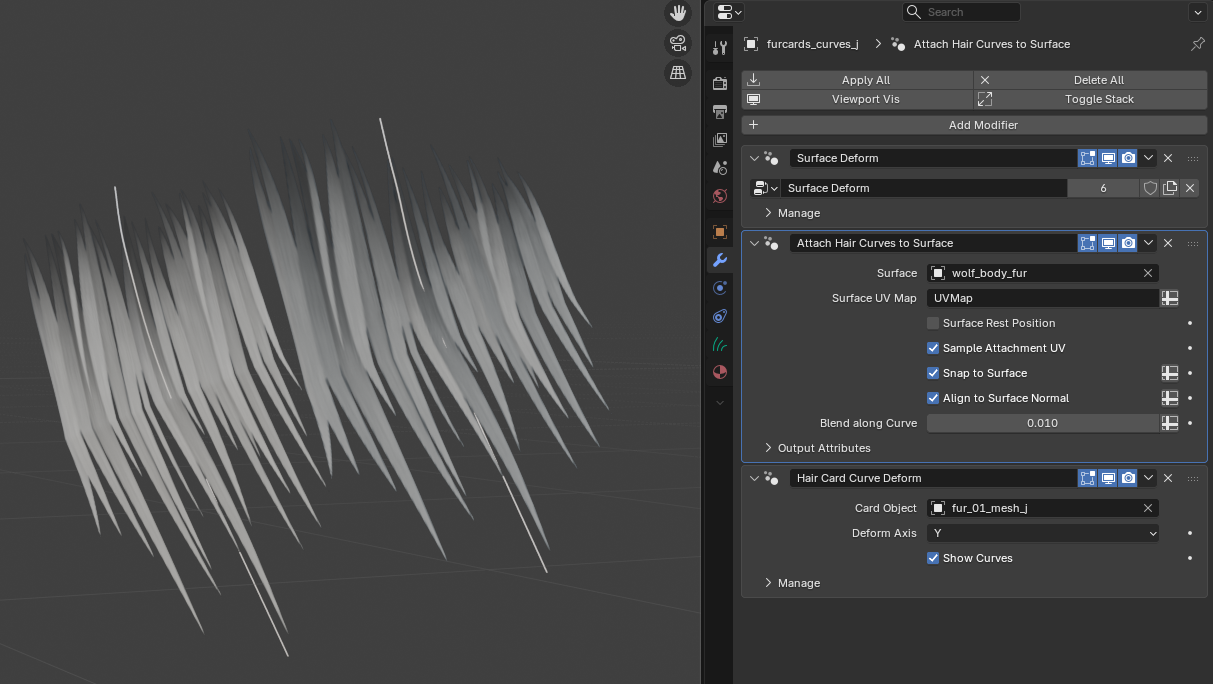The width and height of the screenshot is (1213, 684).
Task: Toggle edit mode display for Surface Deform
Action: [1088, 158]
